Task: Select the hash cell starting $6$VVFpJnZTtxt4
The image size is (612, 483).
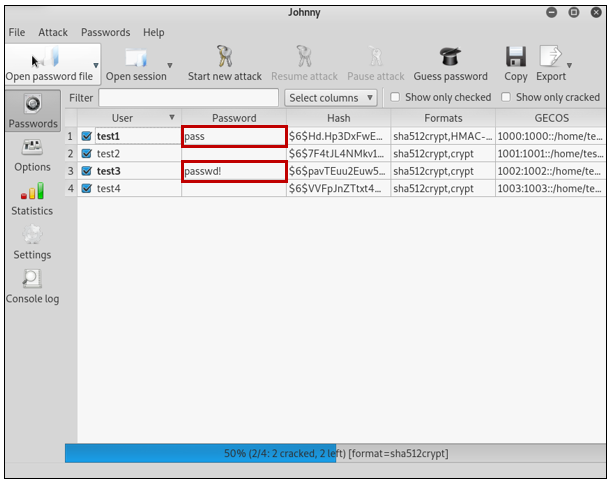Action: tap(338, 188)
